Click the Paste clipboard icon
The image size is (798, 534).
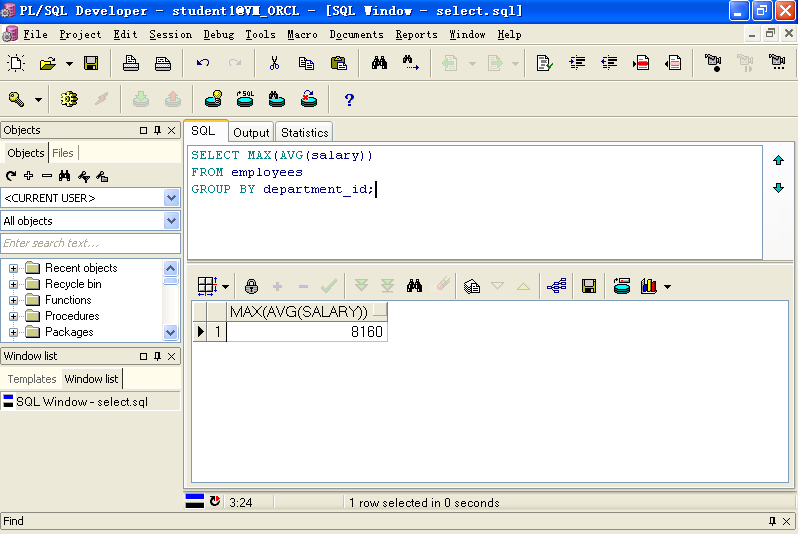point(338,63)
